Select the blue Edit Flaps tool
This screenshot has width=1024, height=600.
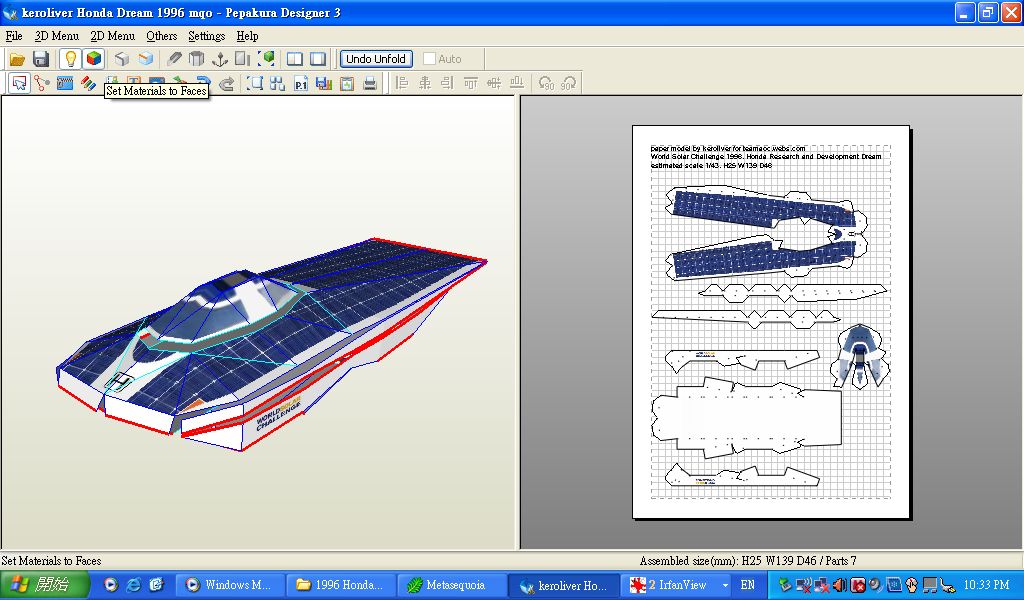[65, 83]
